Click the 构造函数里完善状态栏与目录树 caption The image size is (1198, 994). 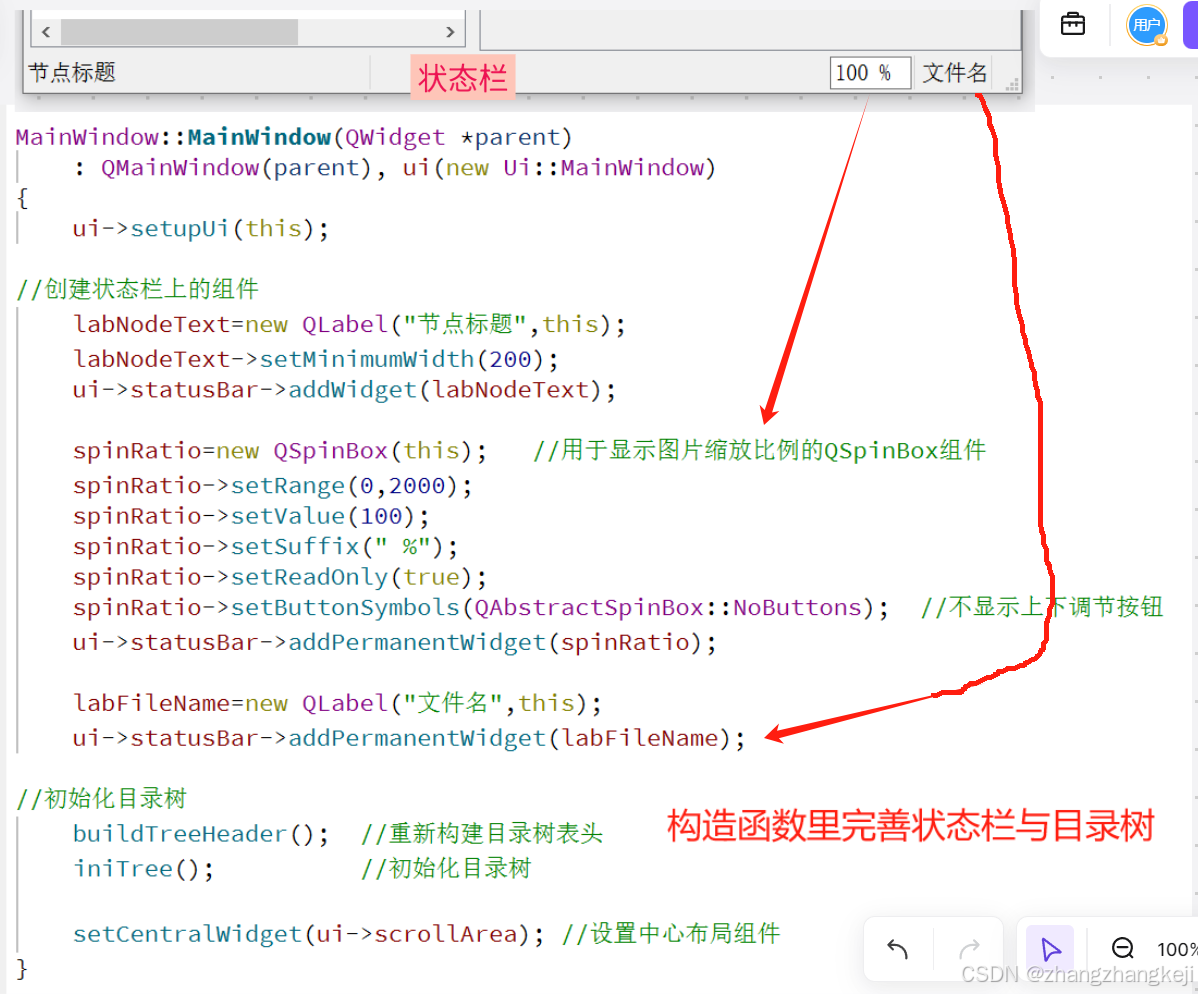[911, 826]
